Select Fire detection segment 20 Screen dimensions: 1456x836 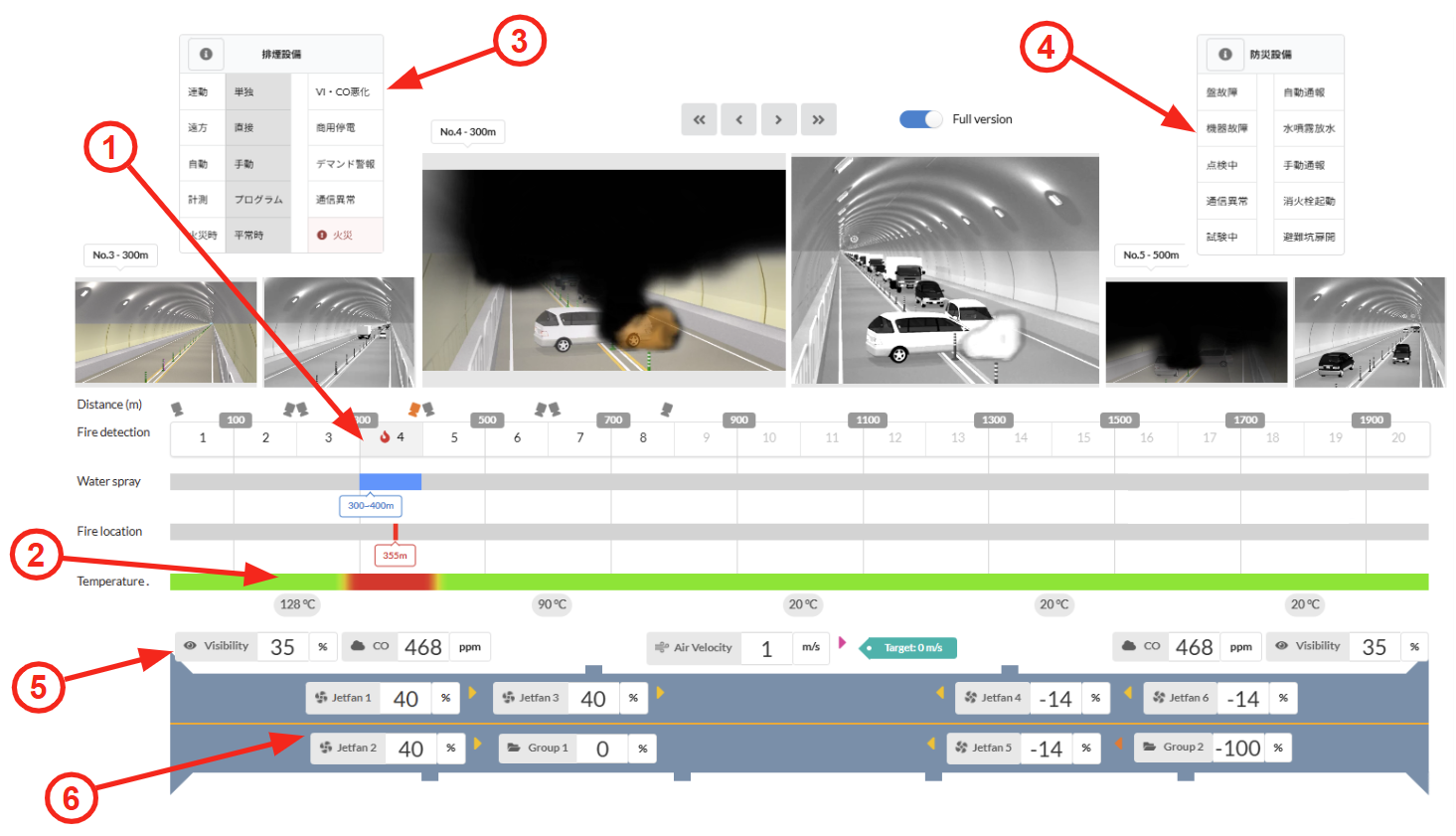(x=1398, y=438)
